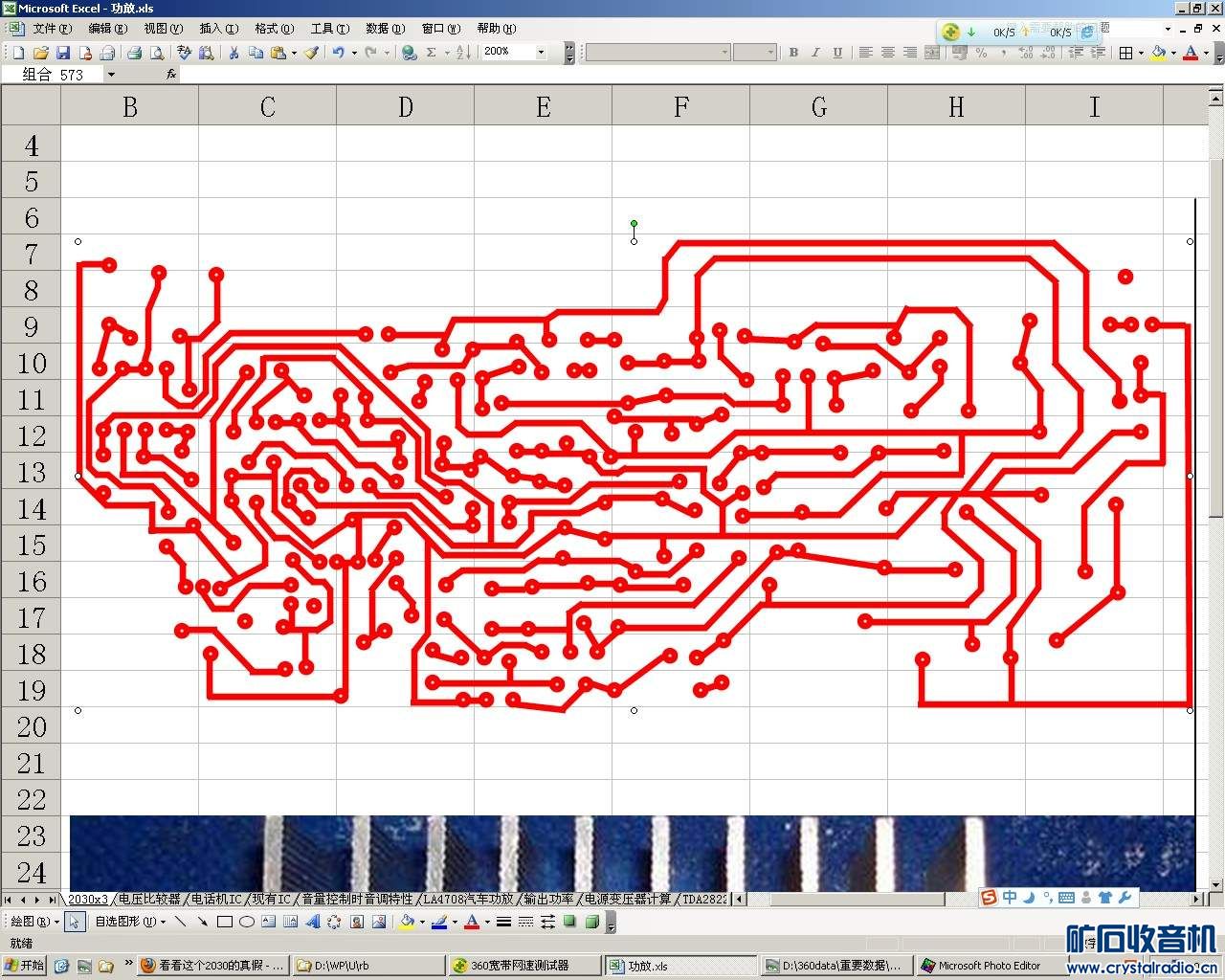Open the font size combo box

pyautogui.click(x=754, y=53)
